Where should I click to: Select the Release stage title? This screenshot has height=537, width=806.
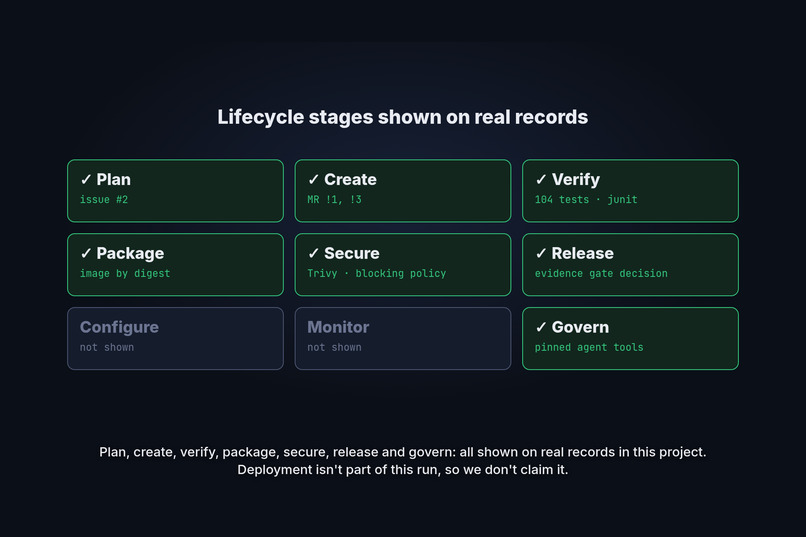(x=582, y=253)
